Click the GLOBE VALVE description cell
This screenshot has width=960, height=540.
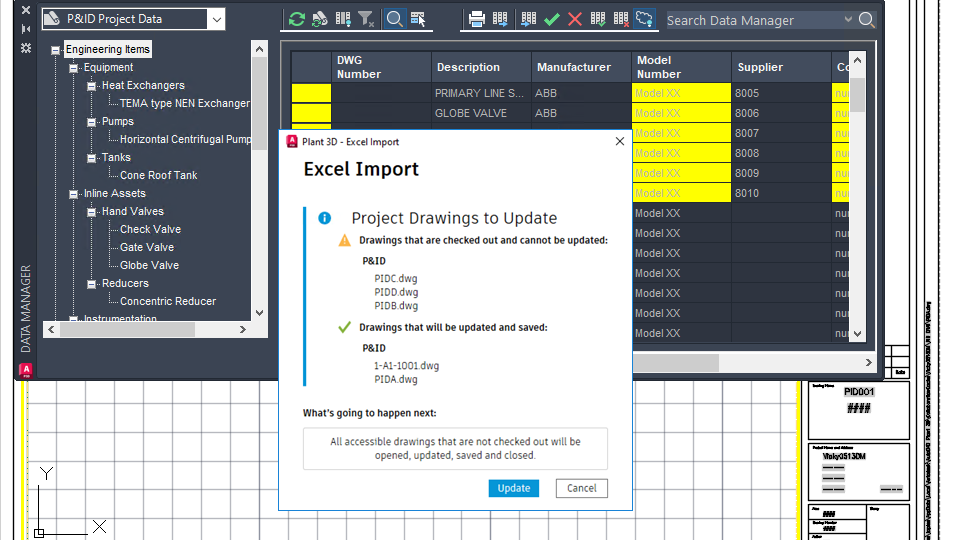[x=481, y=113]
